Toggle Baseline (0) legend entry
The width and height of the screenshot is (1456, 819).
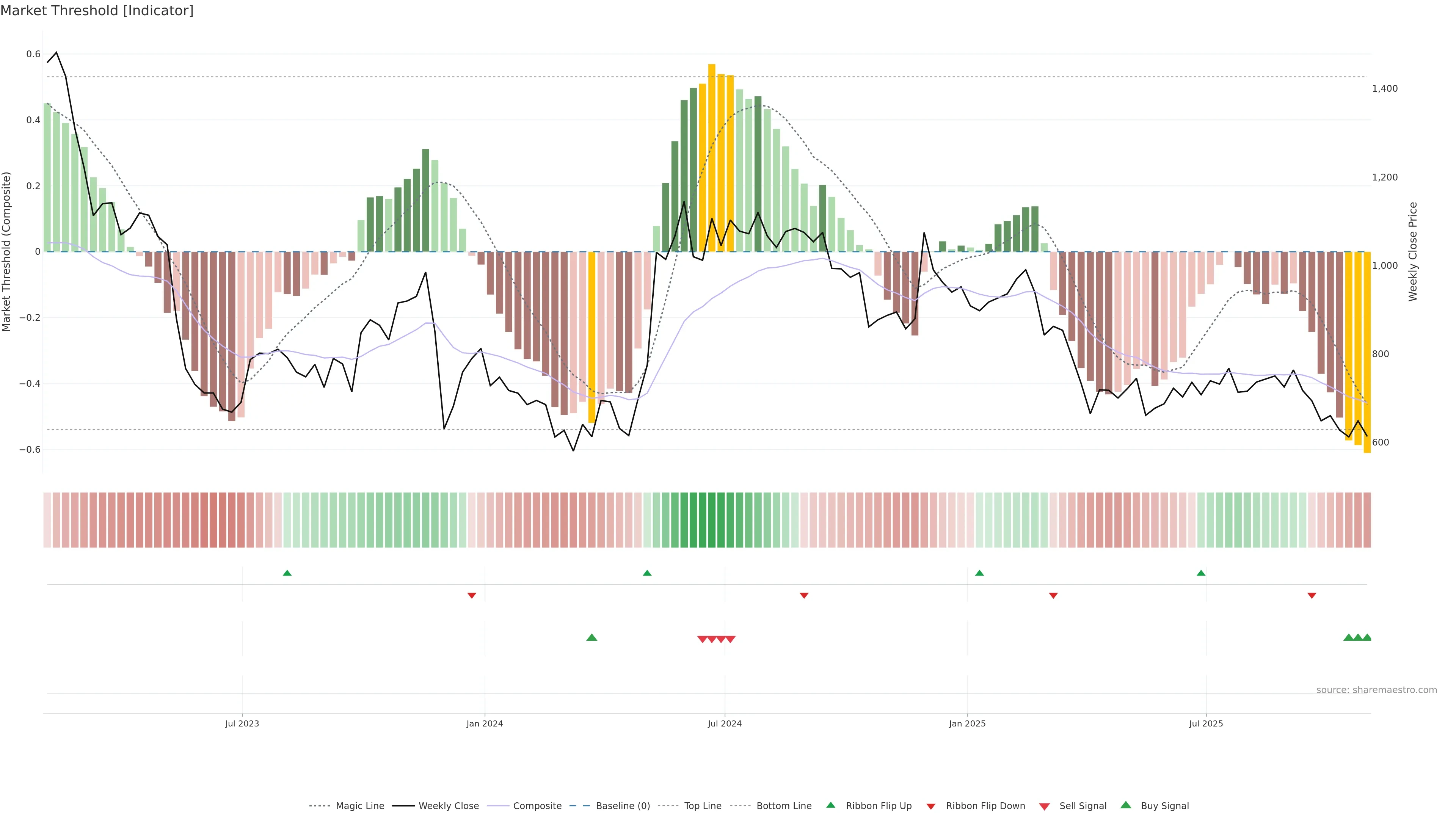[623, 806]
